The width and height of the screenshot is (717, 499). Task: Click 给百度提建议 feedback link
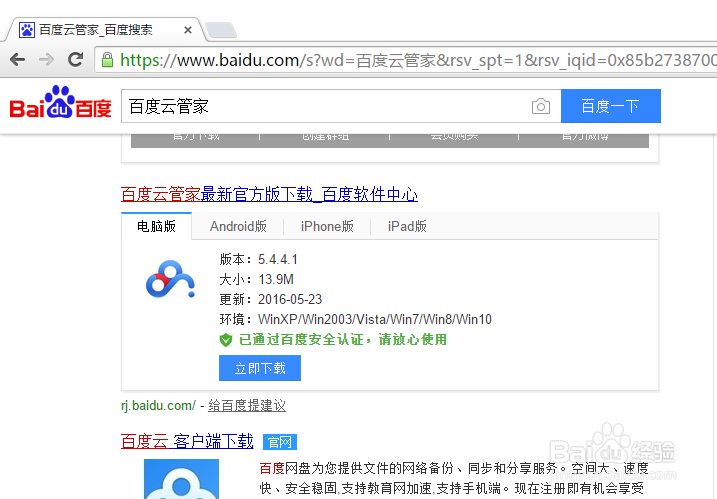(247, 406)
